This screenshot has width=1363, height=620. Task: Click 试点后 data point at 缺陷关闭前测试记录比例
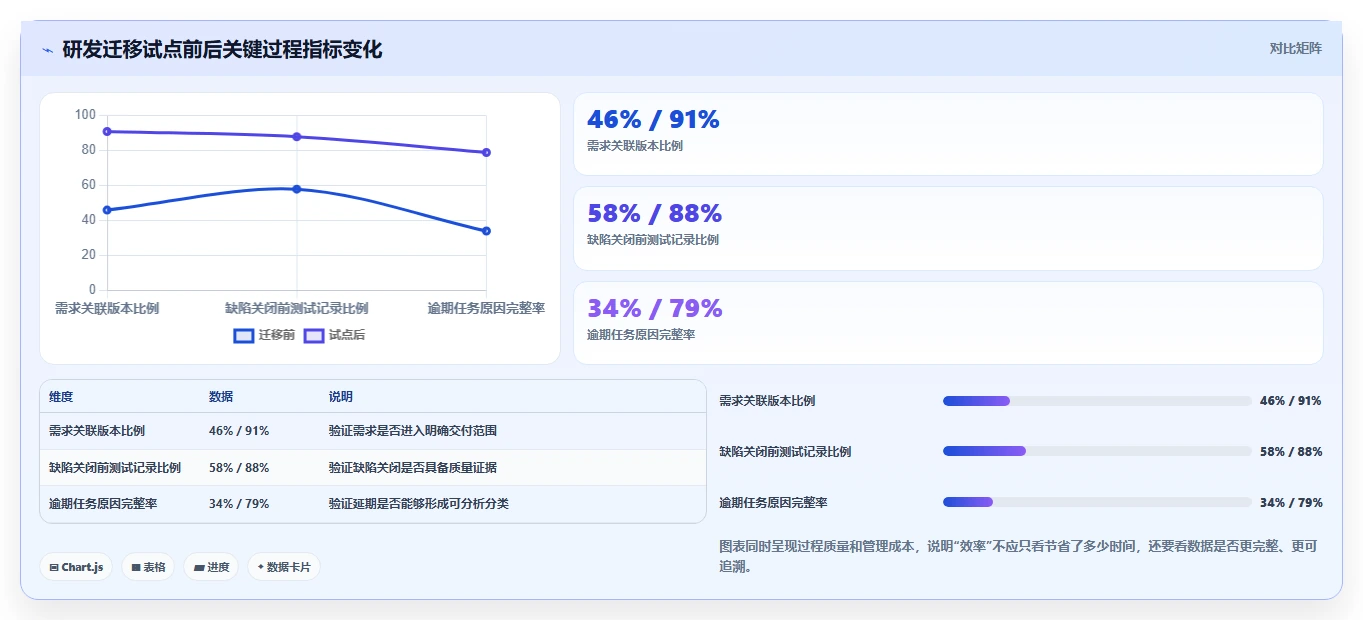click(297, 137)
